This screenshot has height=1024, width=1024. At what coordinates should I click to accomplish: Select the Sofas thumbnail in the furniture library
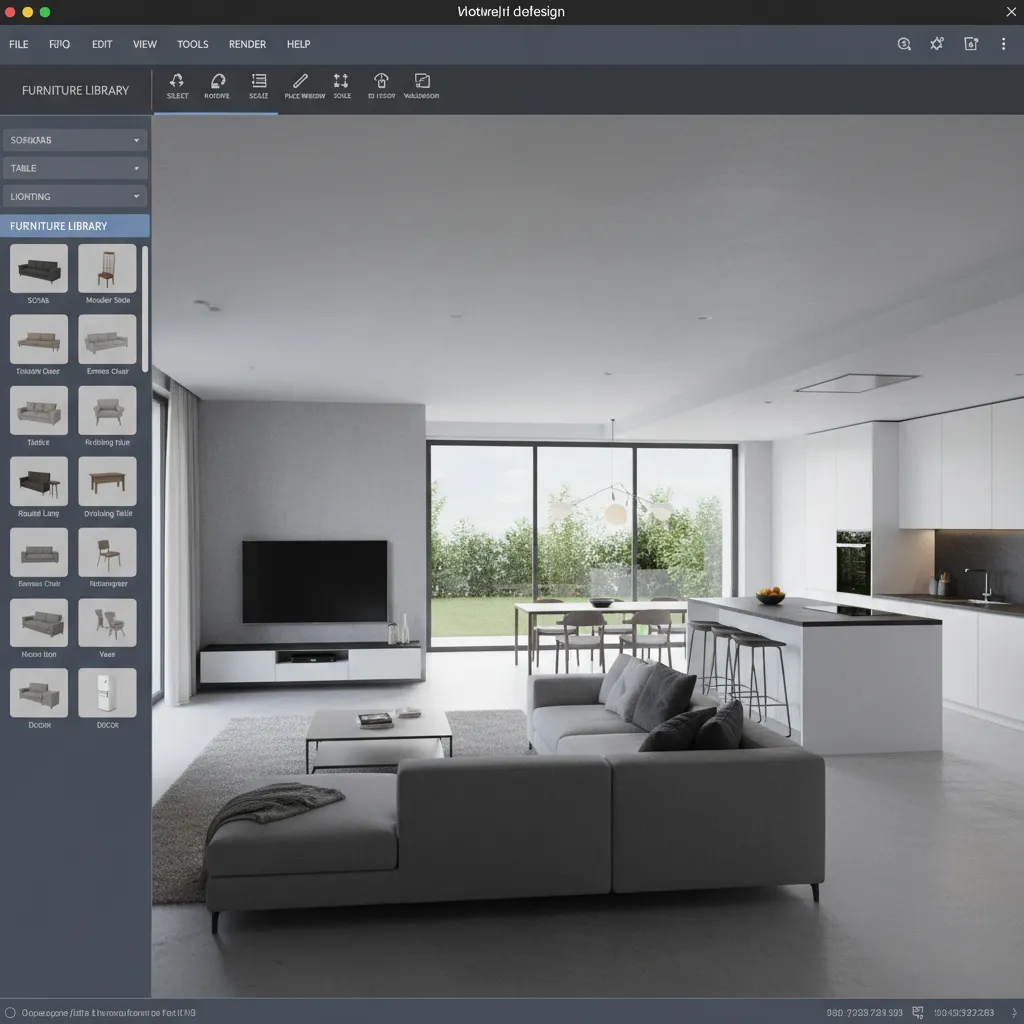(38, 266)
